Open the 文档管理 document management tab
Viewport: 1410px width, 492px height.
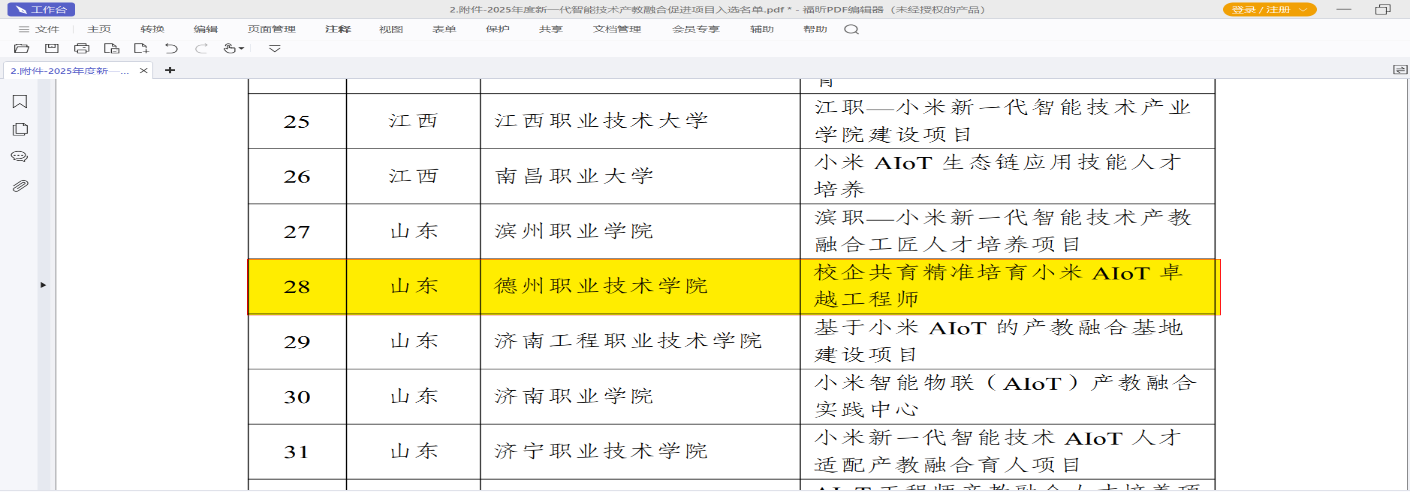[x=617, y=29]
